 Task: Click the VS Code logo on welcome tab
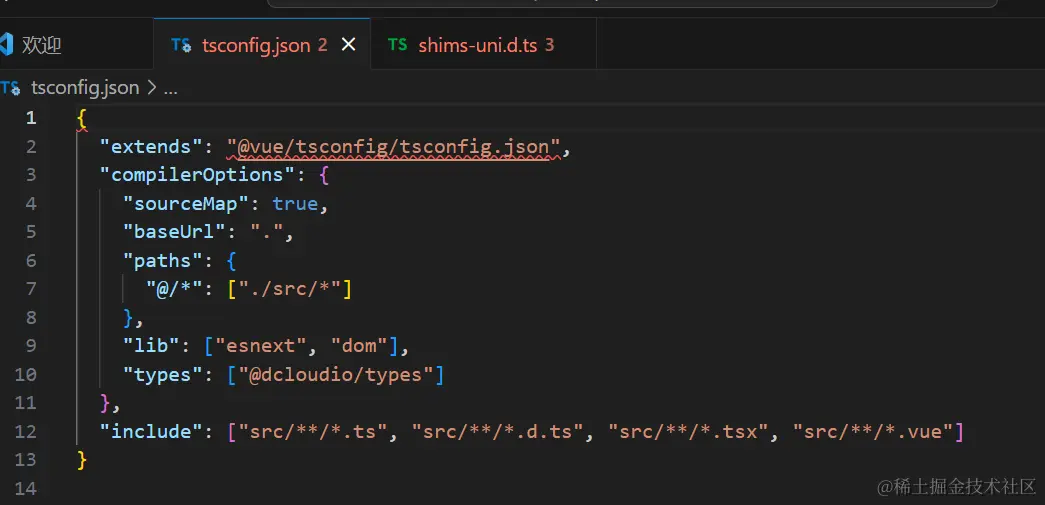7,45
